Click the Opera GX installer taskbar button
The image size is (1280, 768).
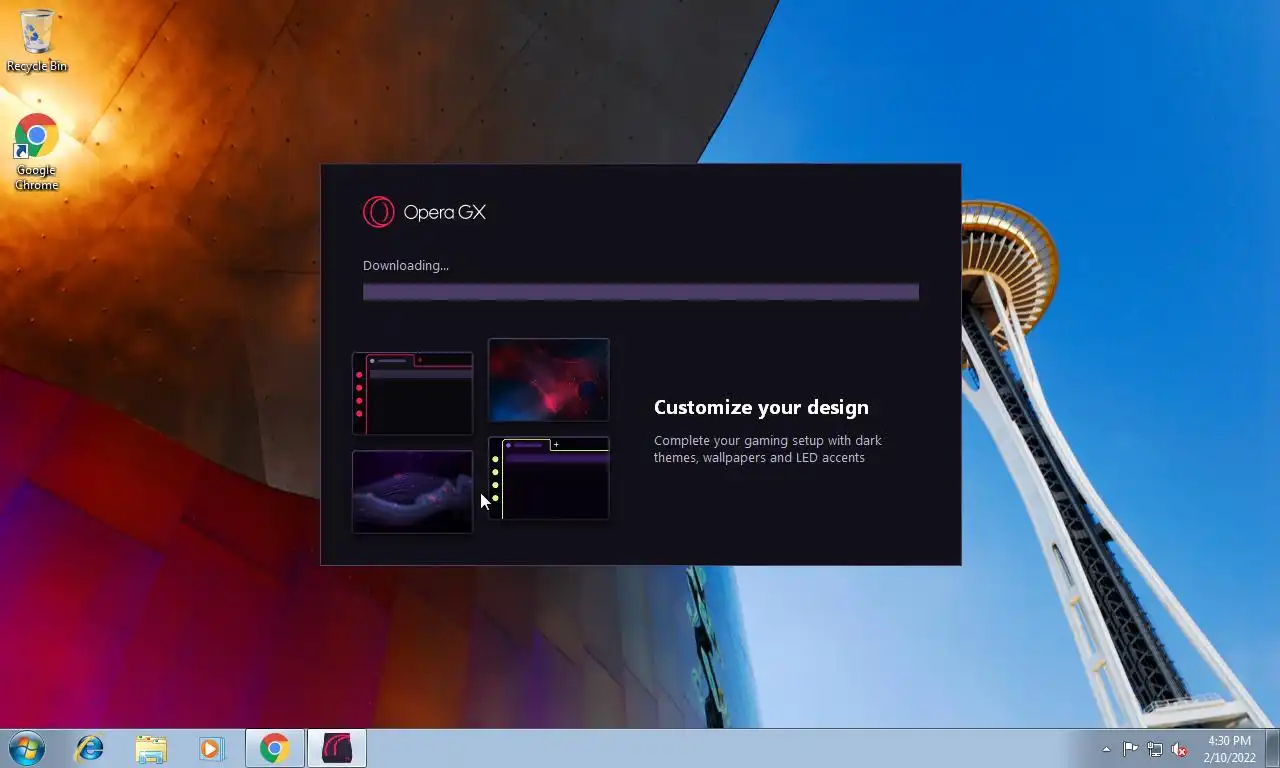pos(337,748)
